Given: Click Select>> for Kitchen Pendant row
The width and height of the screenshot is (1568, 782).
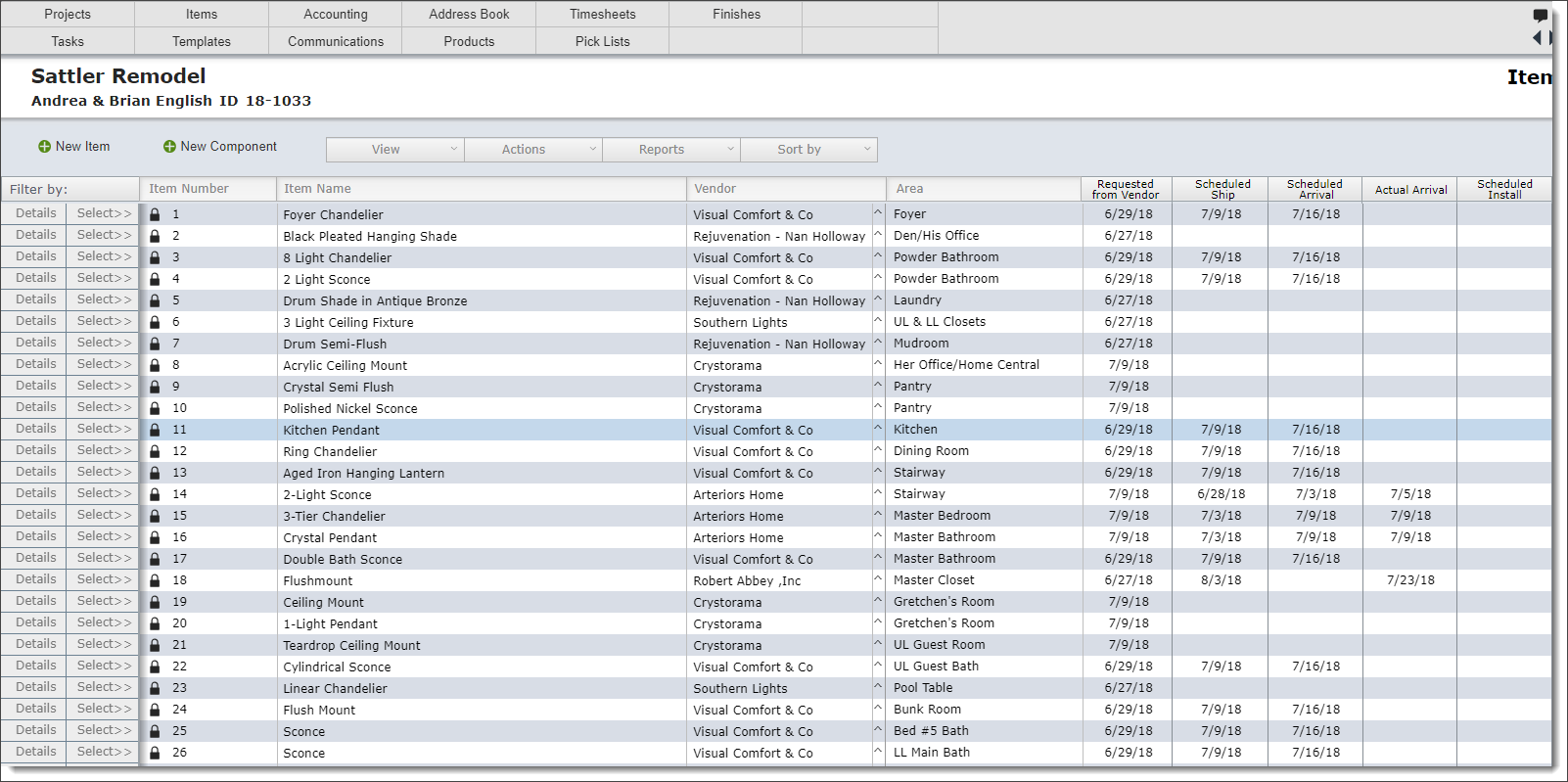Looking at the screenshot, I should (x=104, y=429).
